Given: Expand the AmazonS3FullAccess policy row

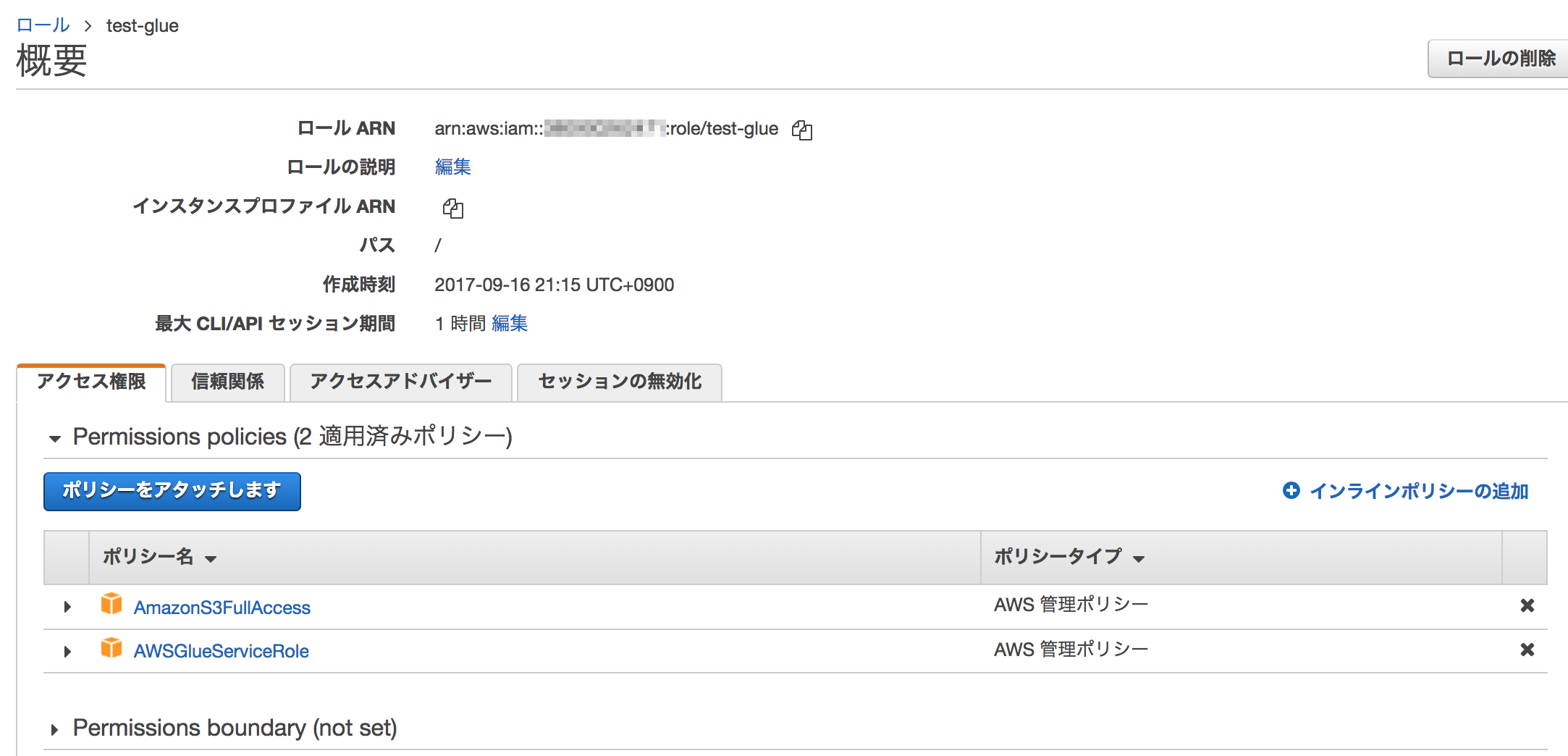Looking at the screenshot, I should (x=67, y=607).
